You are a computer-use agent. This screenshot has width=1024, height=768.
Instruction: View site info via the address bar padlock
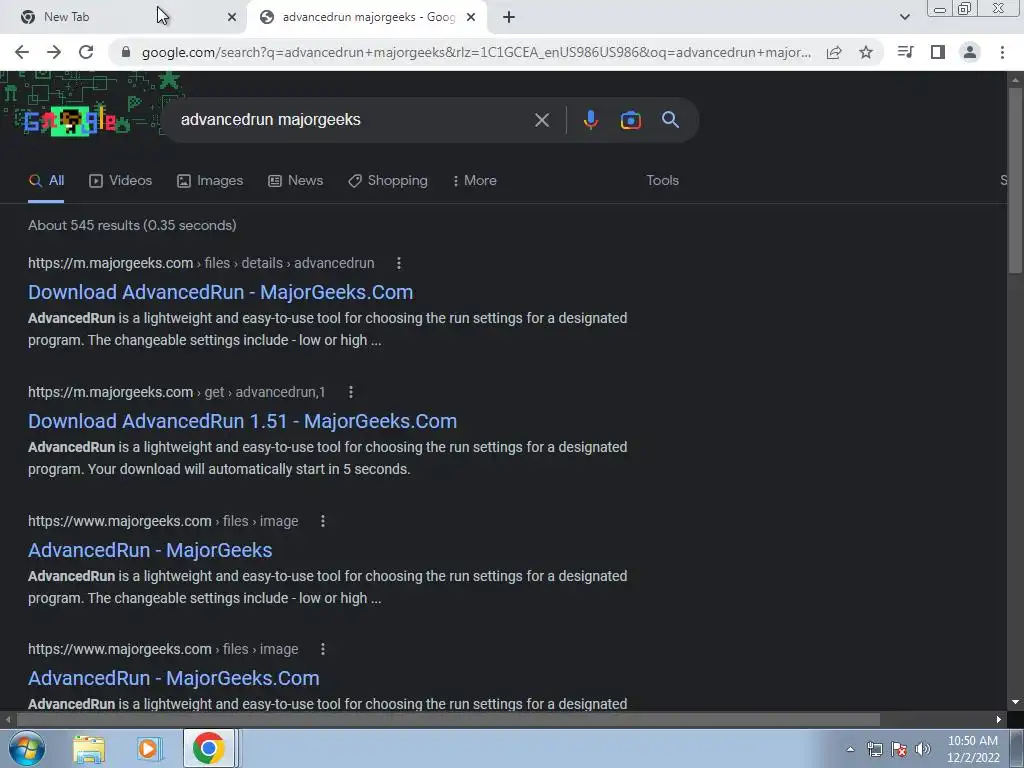[x=126, y=52]
